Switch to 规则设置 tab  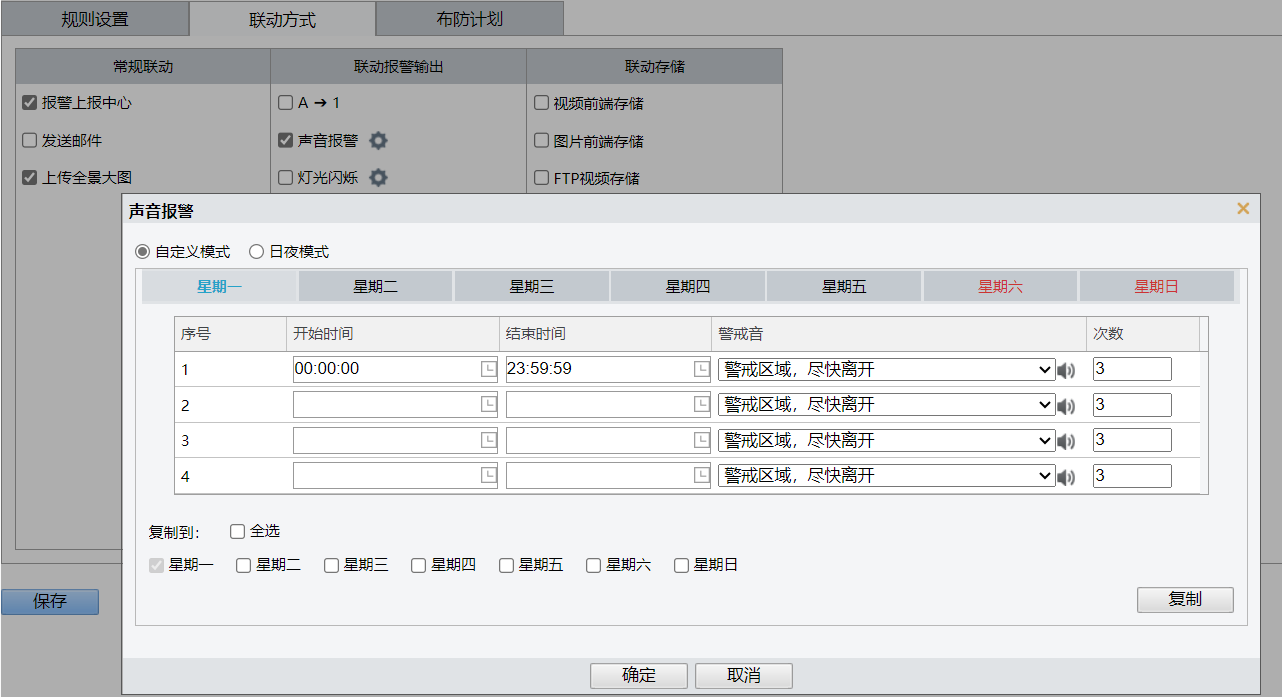(95, 19)
